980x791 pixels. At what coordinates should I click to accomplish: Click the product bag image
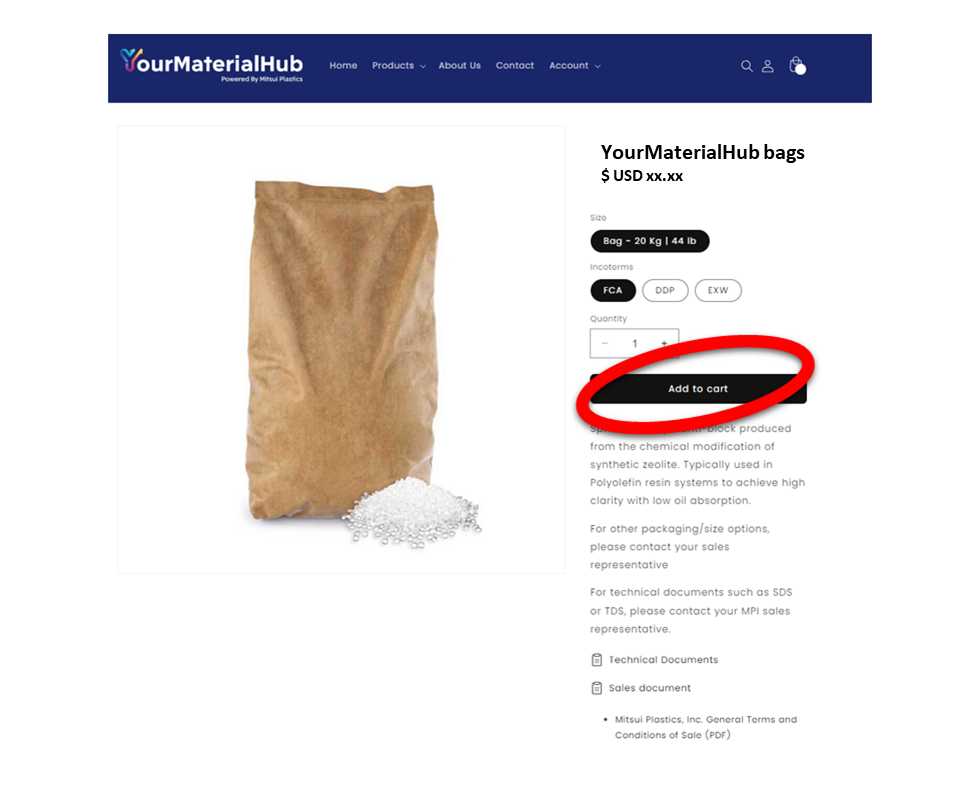341,350
